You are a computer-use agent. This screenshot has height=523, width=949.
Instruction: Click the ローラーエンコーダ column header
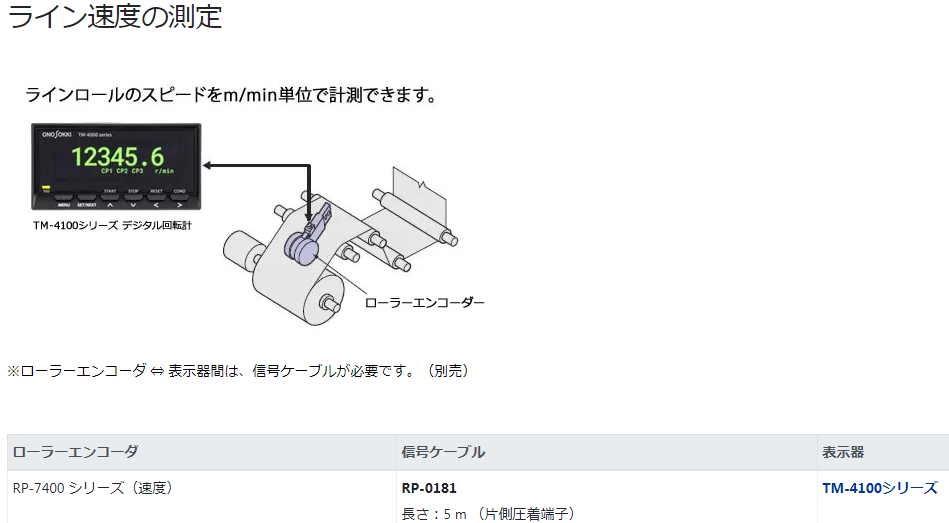tap(75, 452)
